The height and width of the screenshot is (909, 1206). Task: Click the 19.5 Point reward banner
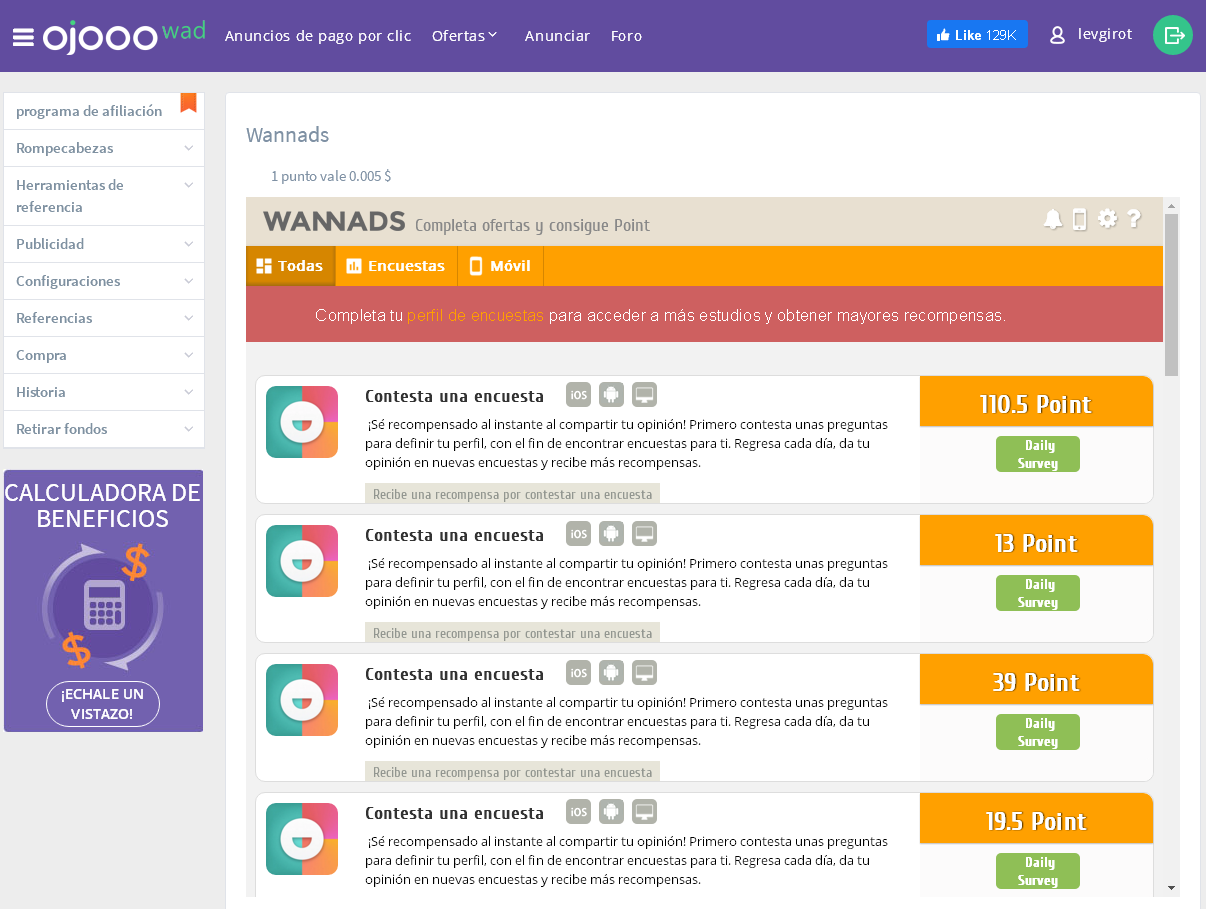1036,819
